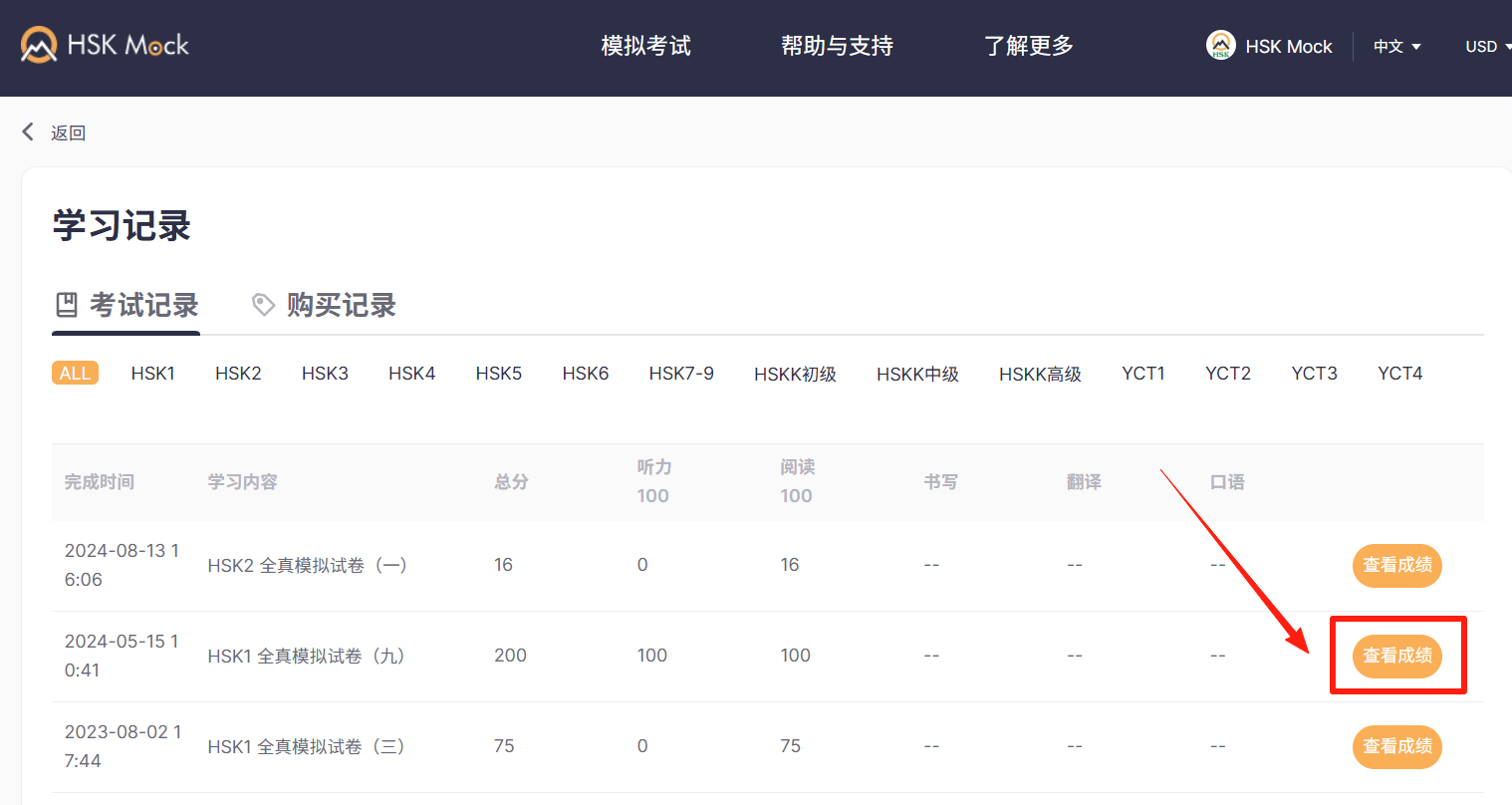Open the 中文 language dropdown
The width and height of the screenshot is (1512, 805).
[x=1396, y=47]
